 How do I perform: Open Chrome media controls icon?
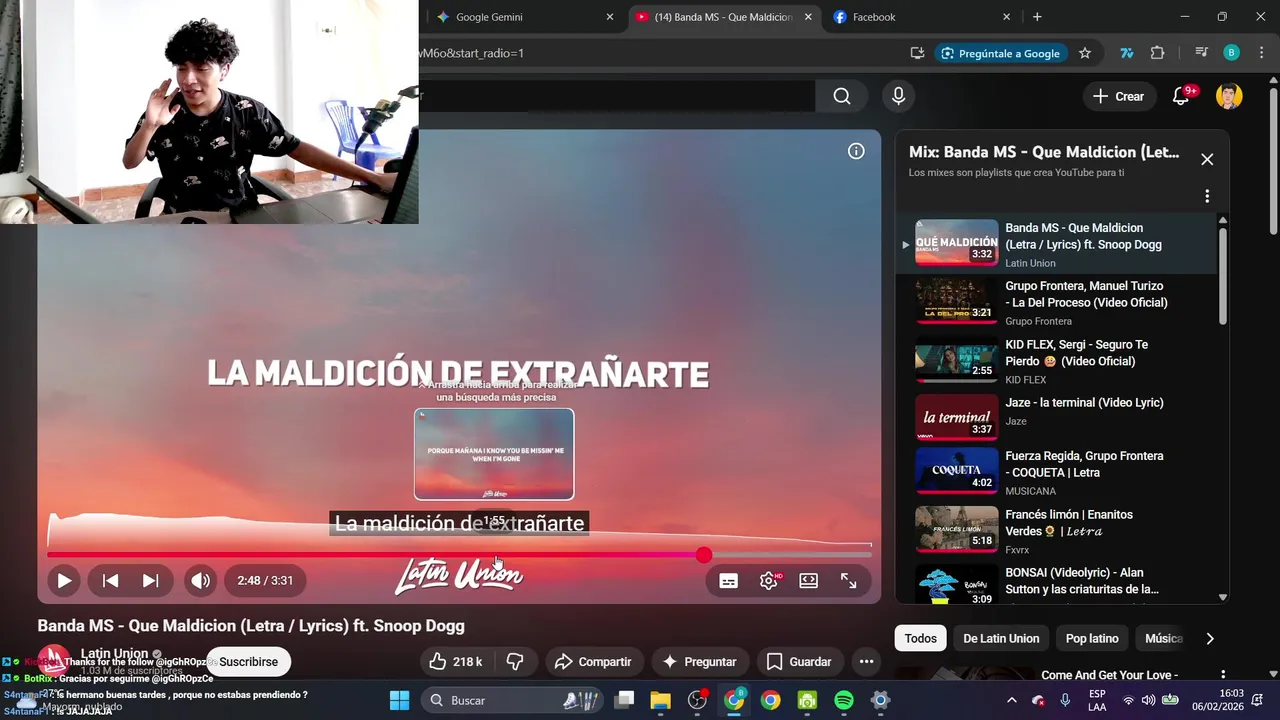(1202, 53)
